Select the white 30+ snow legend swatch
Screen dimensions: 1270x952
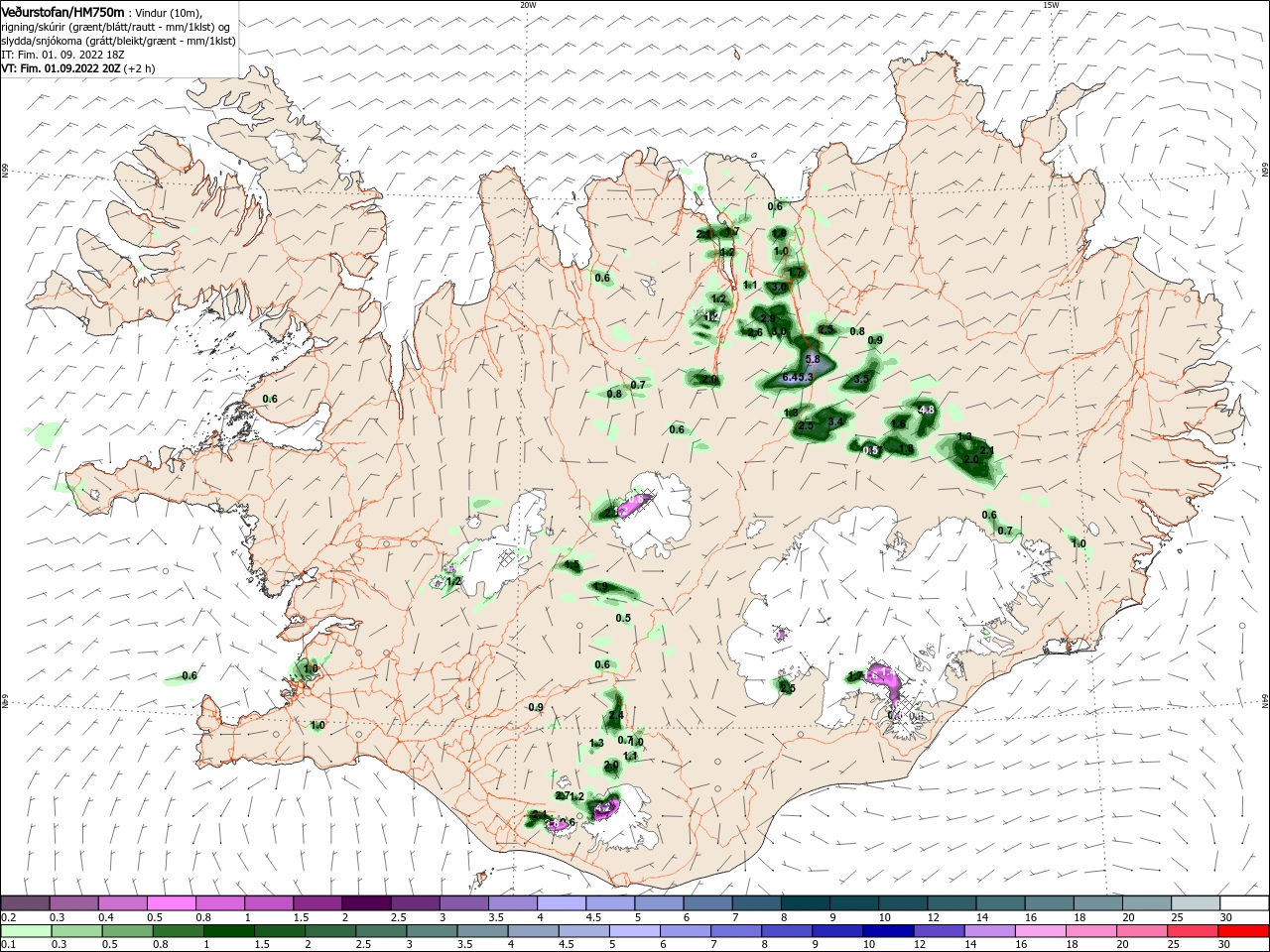pos(1243,903)
